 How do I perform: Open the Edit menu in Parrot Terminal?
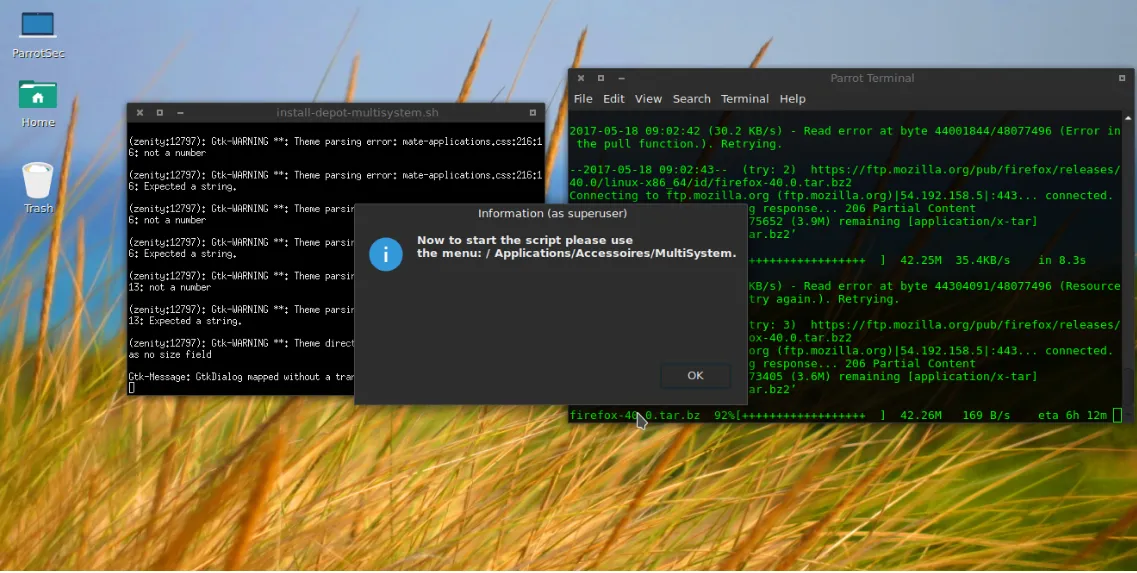(x=613, y=99)
